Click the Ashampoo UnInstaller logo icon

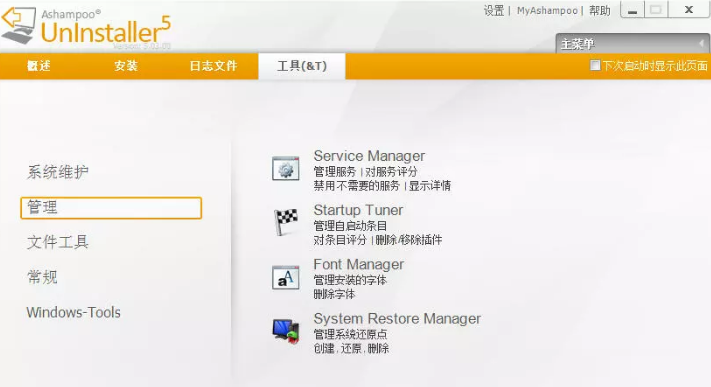coord(18,24)
